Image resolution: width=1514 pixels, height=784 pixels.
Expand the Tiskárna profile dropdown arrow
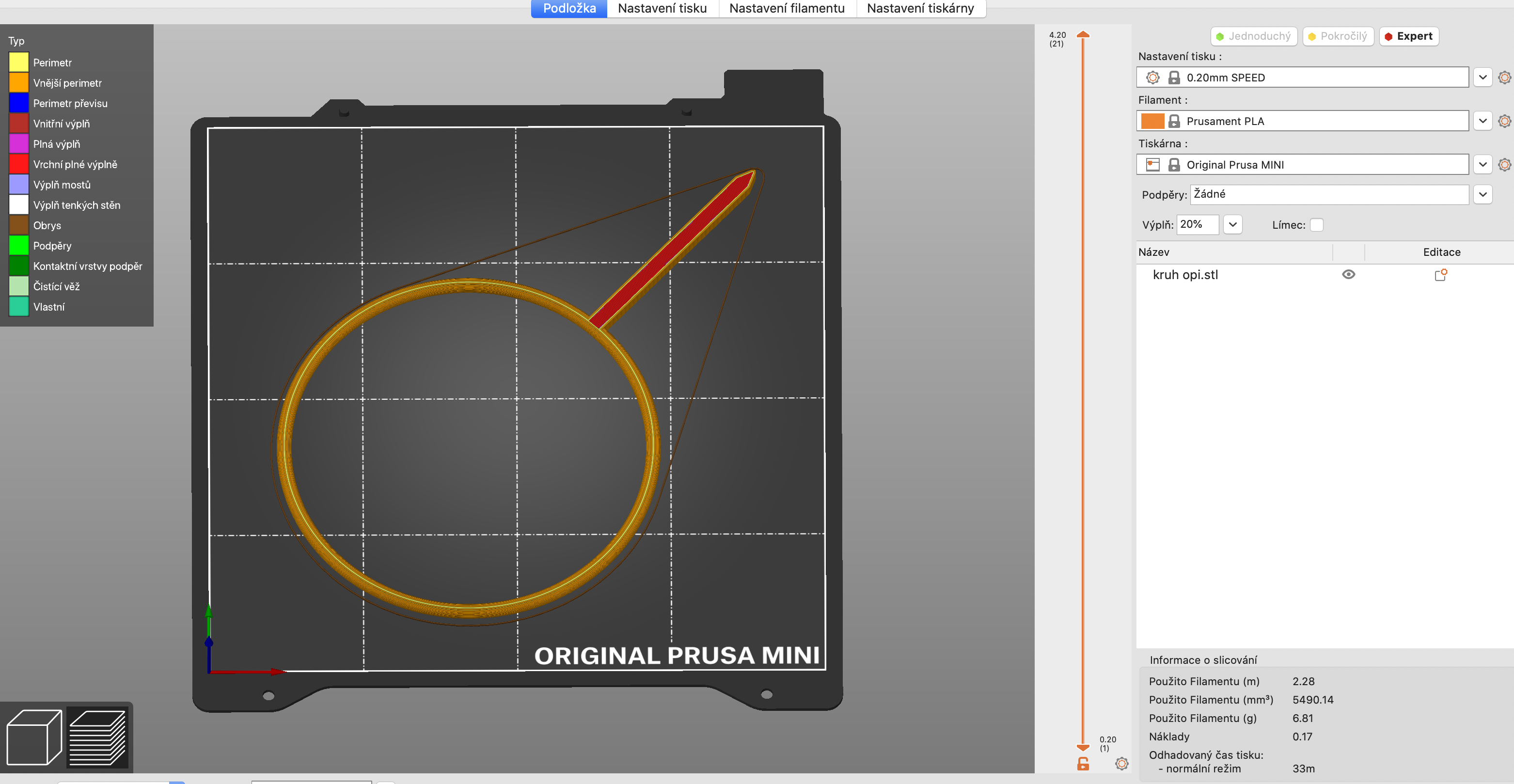click(x=1482, y=165)
